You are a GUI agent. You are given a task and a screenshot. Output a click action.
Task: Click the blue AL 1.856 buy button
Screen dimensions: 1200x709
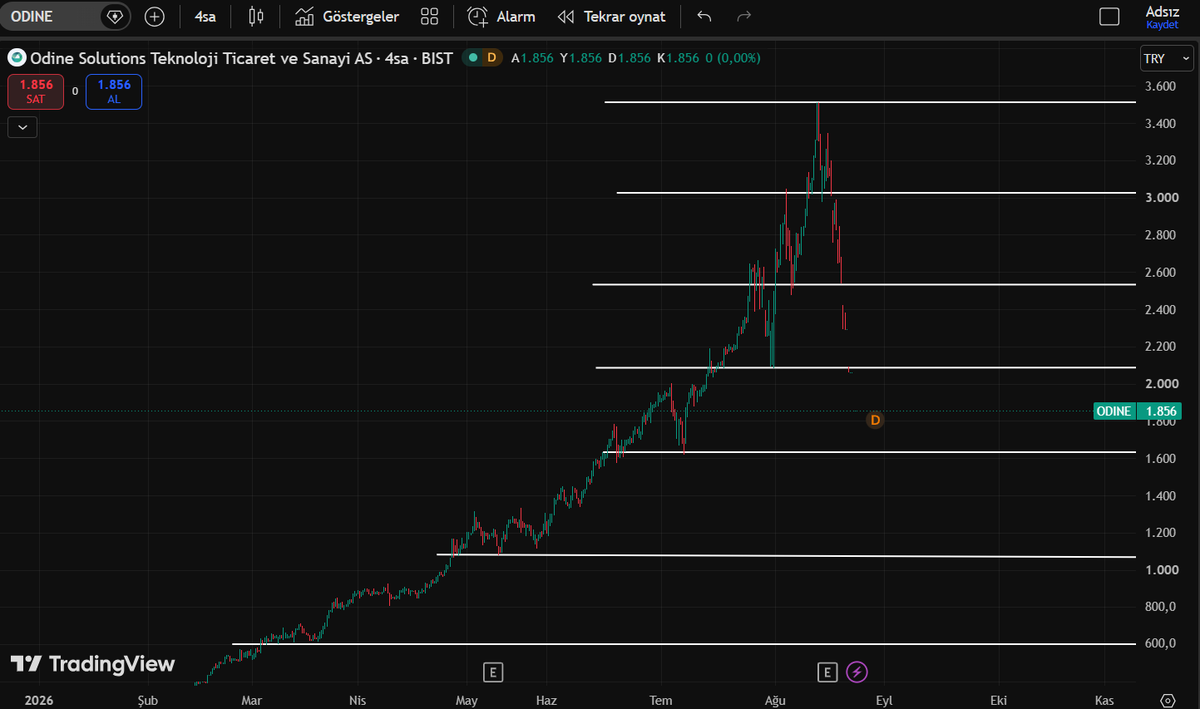pyautogui.click(x=114, y=92)
